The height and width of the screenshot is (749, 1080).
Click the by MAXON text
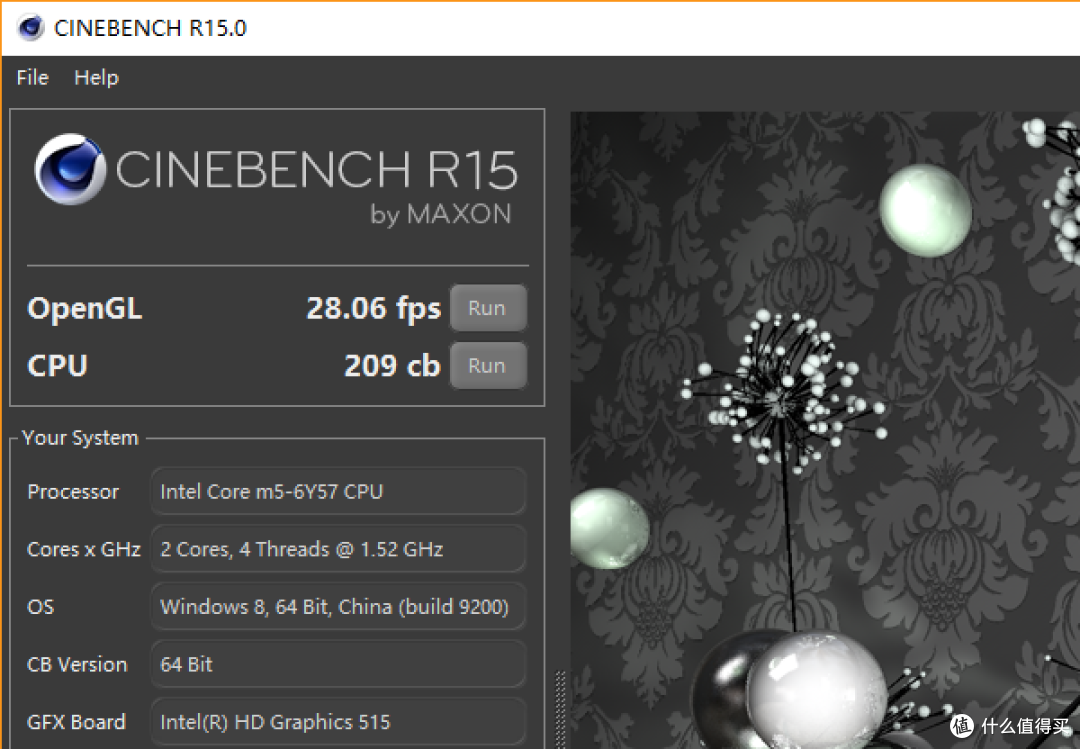pyautogui.click(x=441, y=214)
